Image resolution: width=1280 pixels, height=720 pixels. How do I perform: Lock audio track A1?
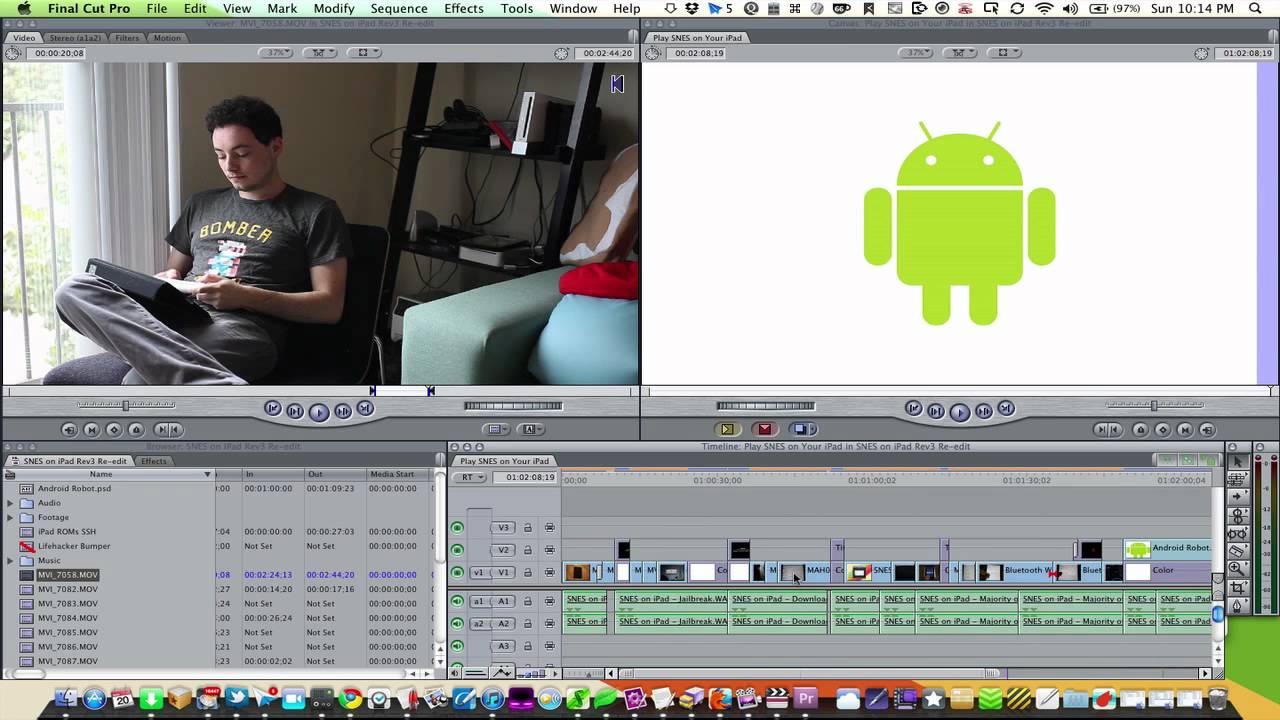click(528, 601)
